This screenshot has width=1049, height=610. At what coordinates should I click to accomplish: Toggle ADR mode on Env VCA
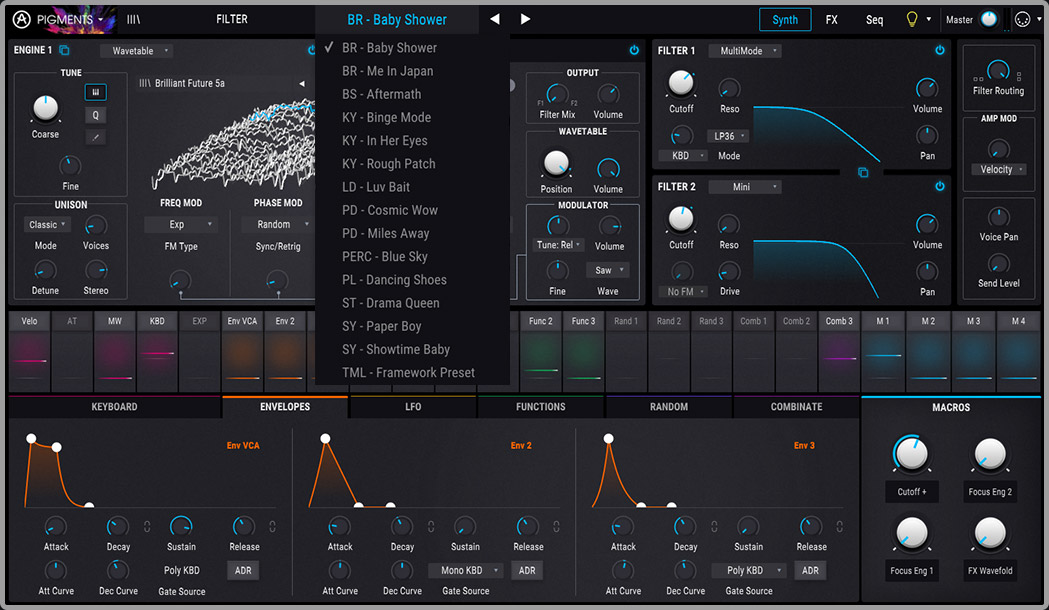[243, 571]
